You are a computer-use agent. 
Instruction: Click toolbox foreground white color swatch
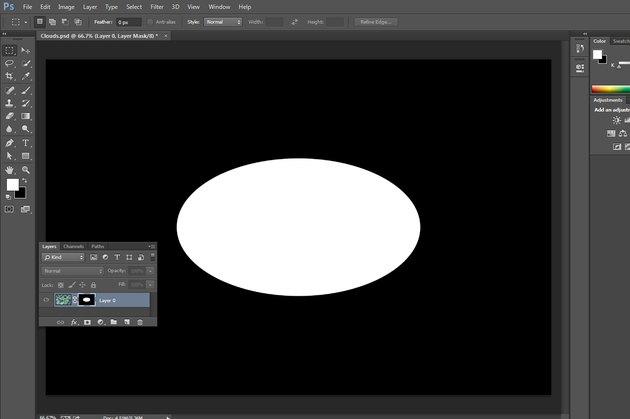pyautogui.click(x=12, y=184)
